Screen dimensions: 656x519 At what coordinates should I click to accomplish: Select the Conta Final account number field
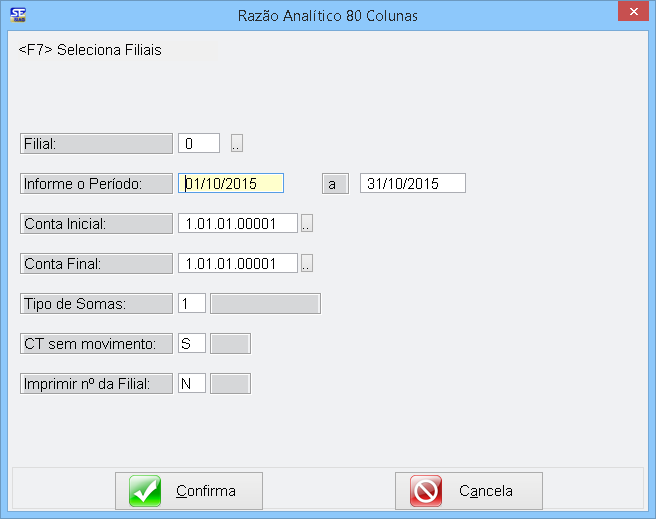[x=238, y=264]
